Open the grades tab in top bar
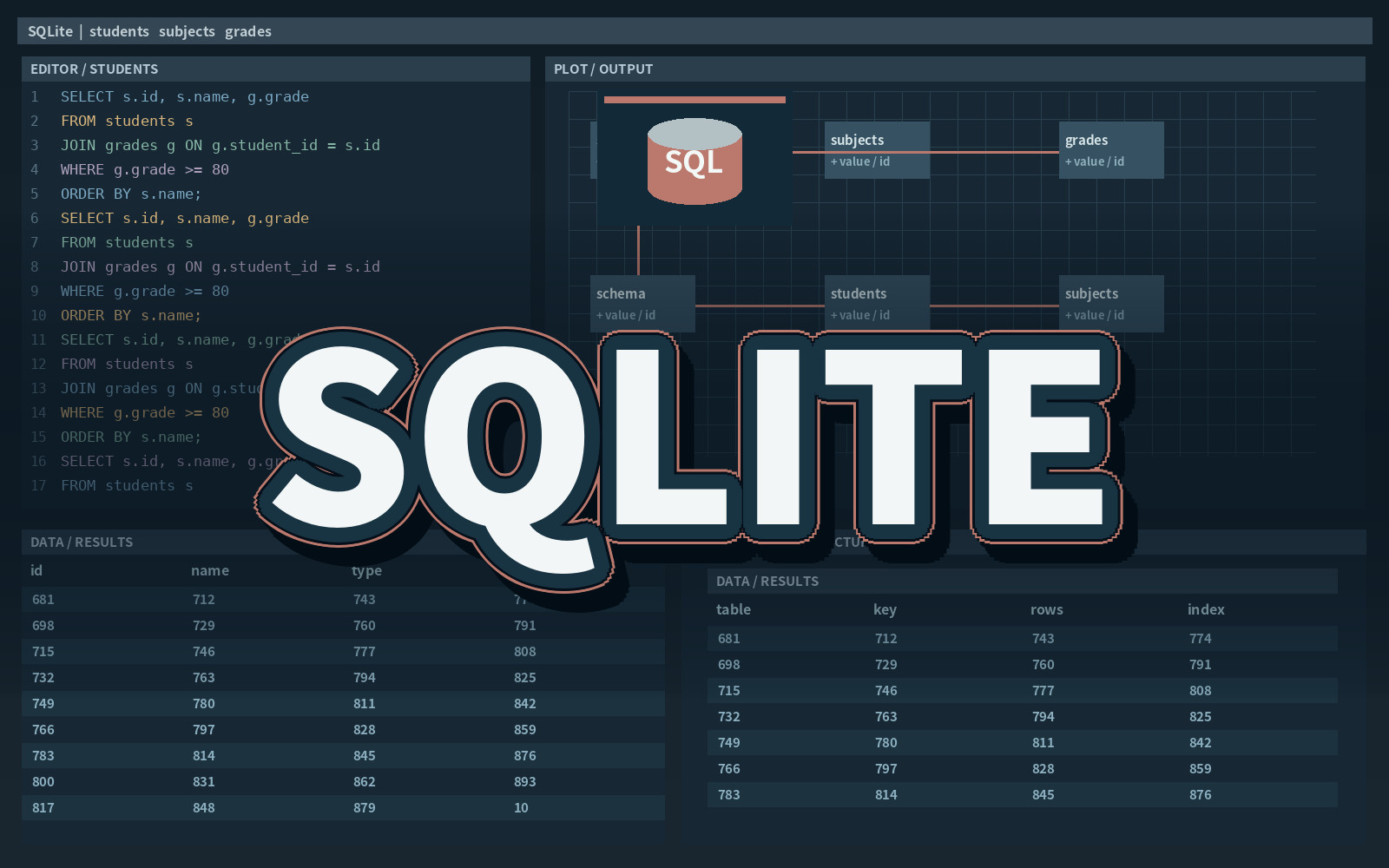 point(248,31)
